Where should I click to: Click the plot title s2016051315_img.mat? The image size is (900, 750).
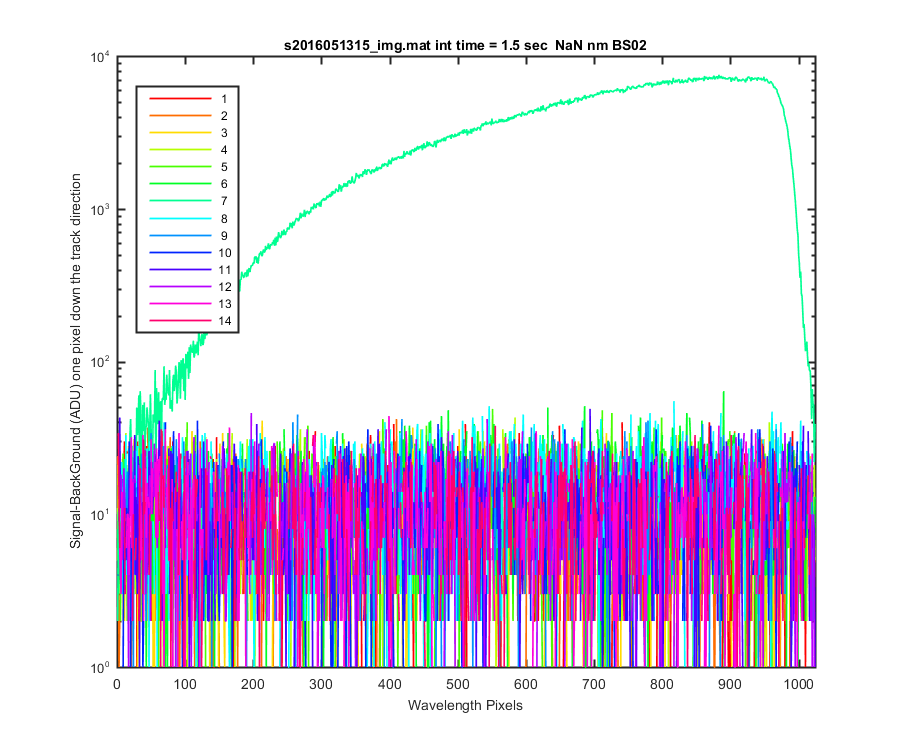pyautogui.click(x=355, y=45)
